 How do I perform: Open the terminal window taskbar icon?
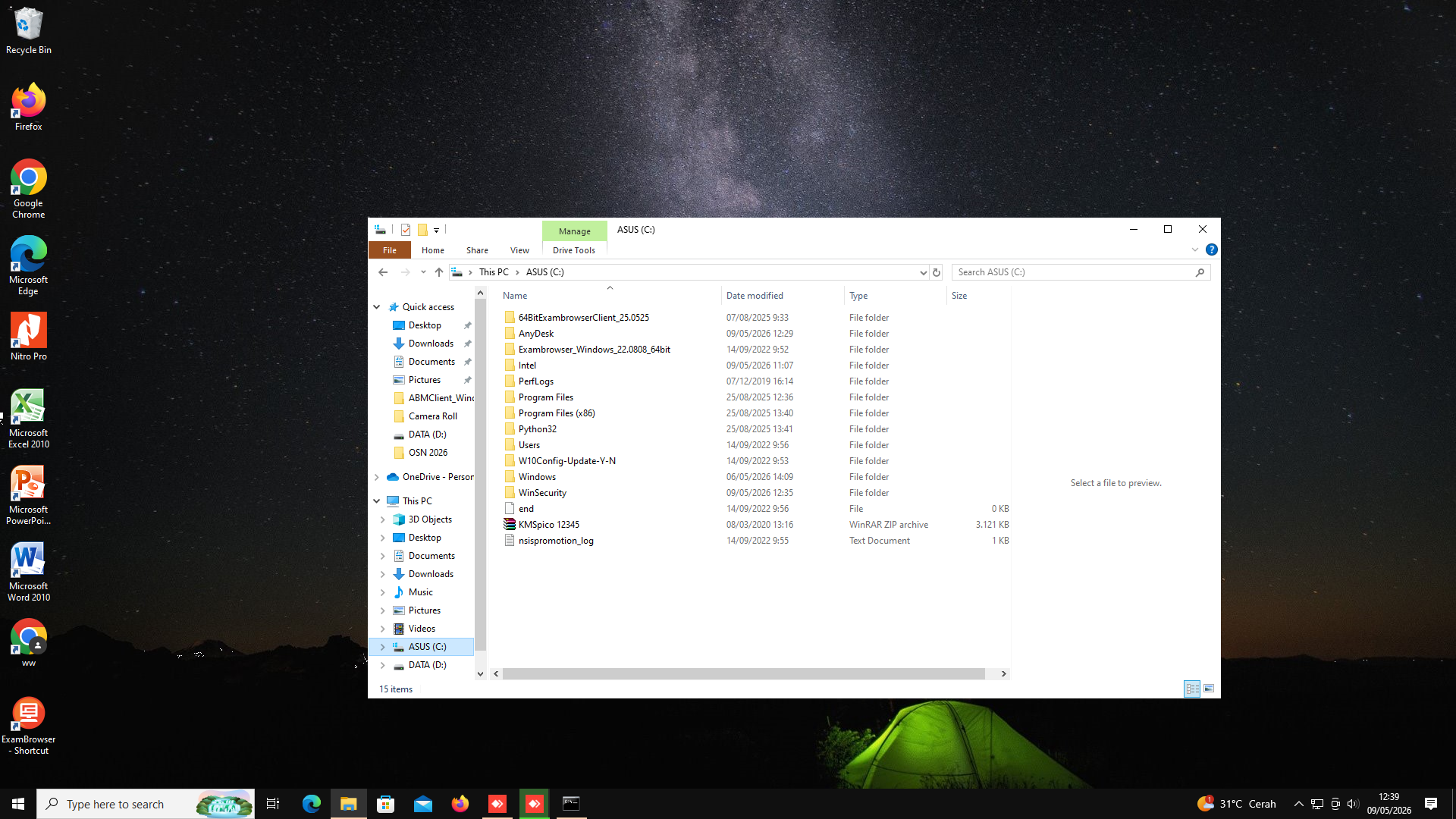coord(571,804)
